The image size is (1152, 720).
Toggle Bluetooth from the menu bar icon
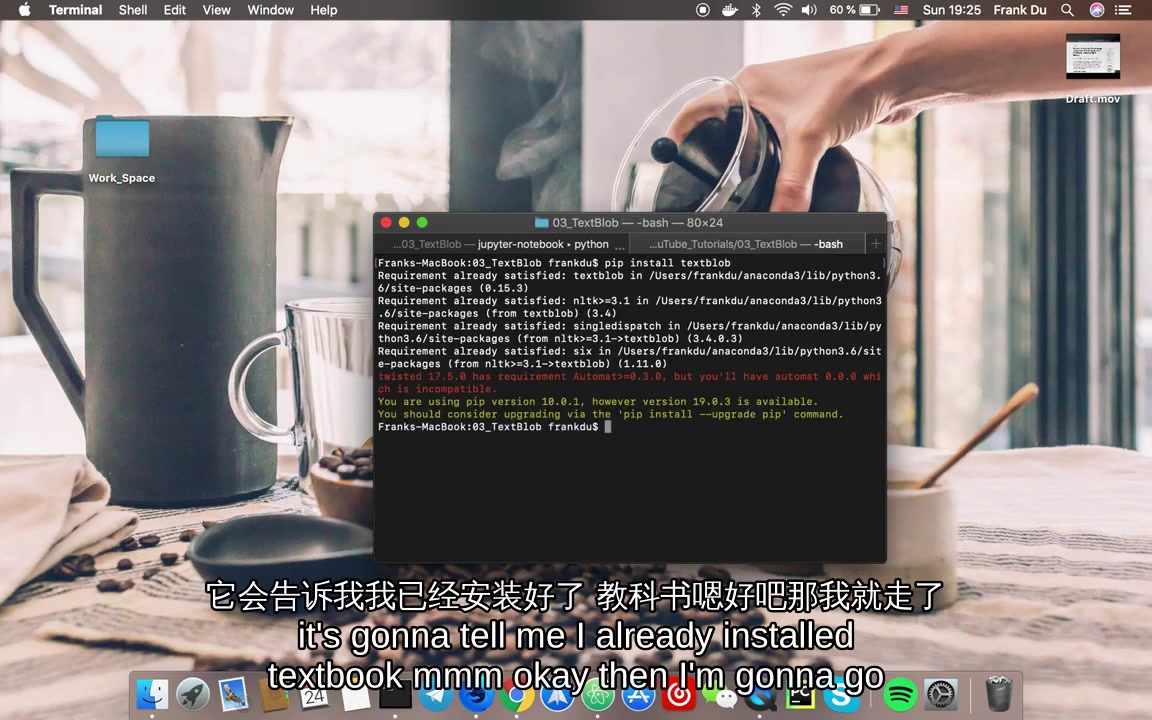tap(756, 10)
